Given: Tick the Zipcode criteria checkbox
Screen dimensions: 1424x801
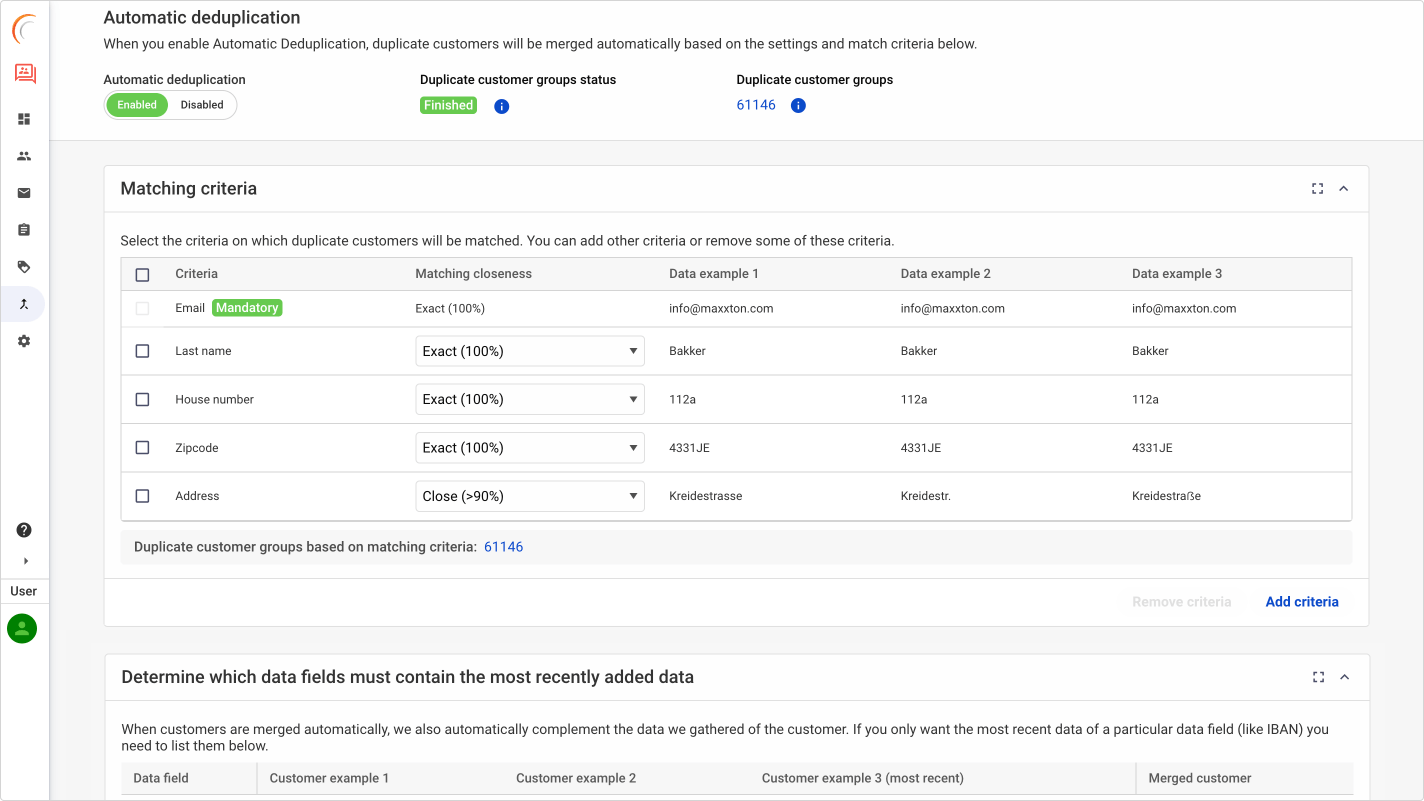Looking at the screenshot, I should coord(142,448).
